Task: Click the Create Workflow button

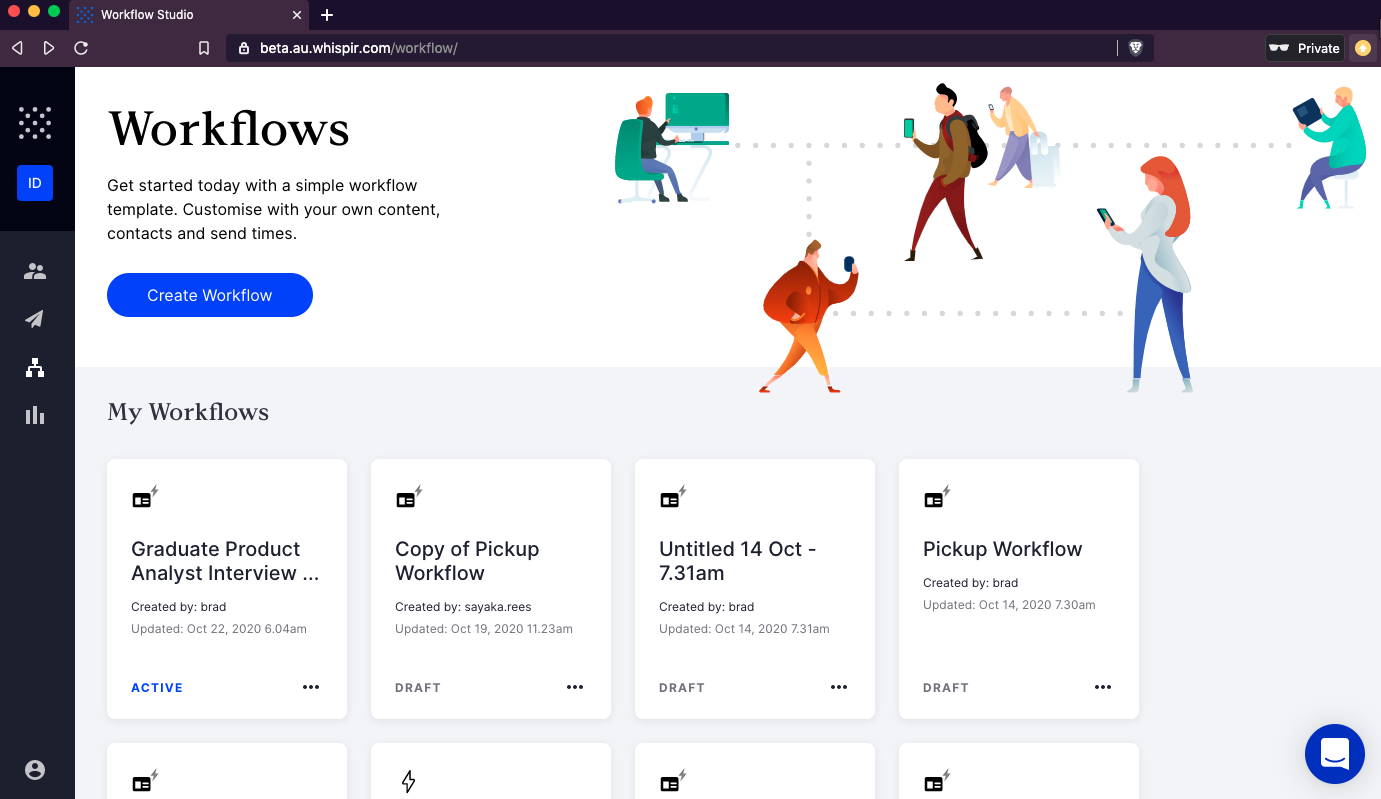Action: [x=210, y=295]
